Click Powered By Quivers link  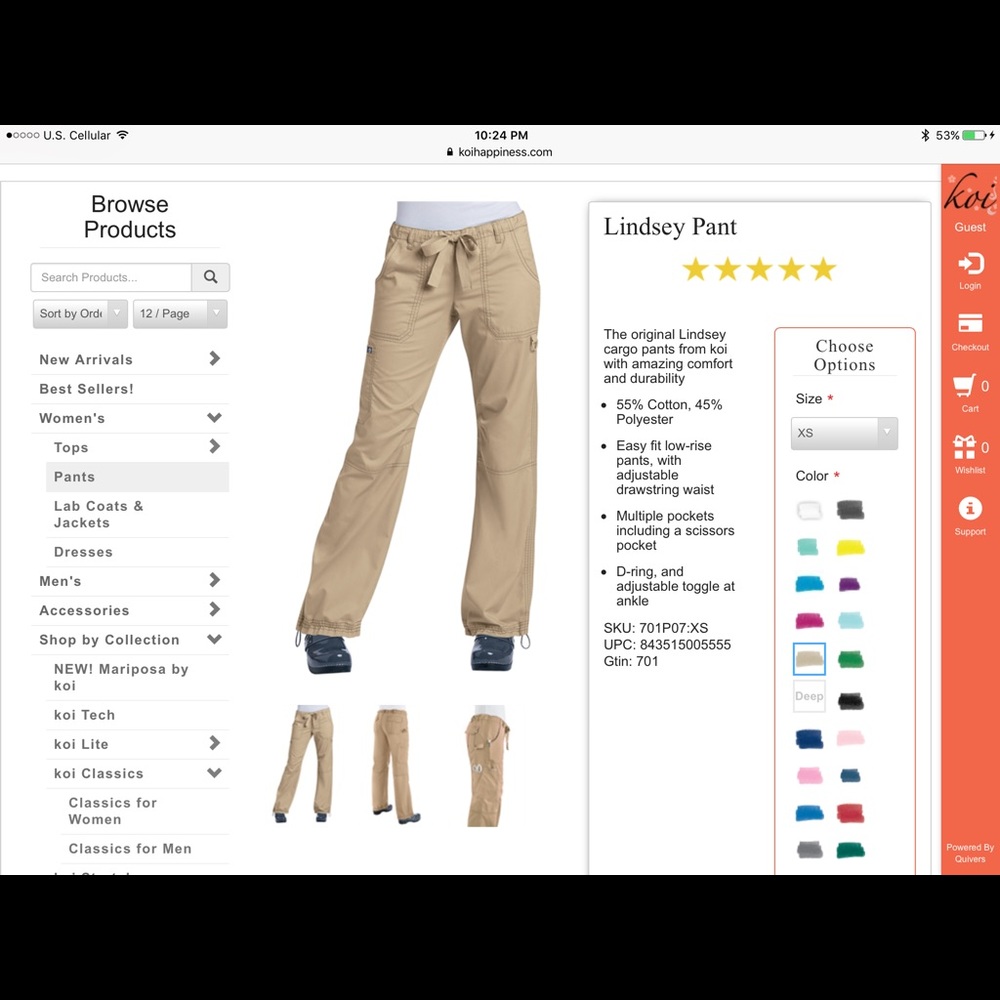[970, 853]
